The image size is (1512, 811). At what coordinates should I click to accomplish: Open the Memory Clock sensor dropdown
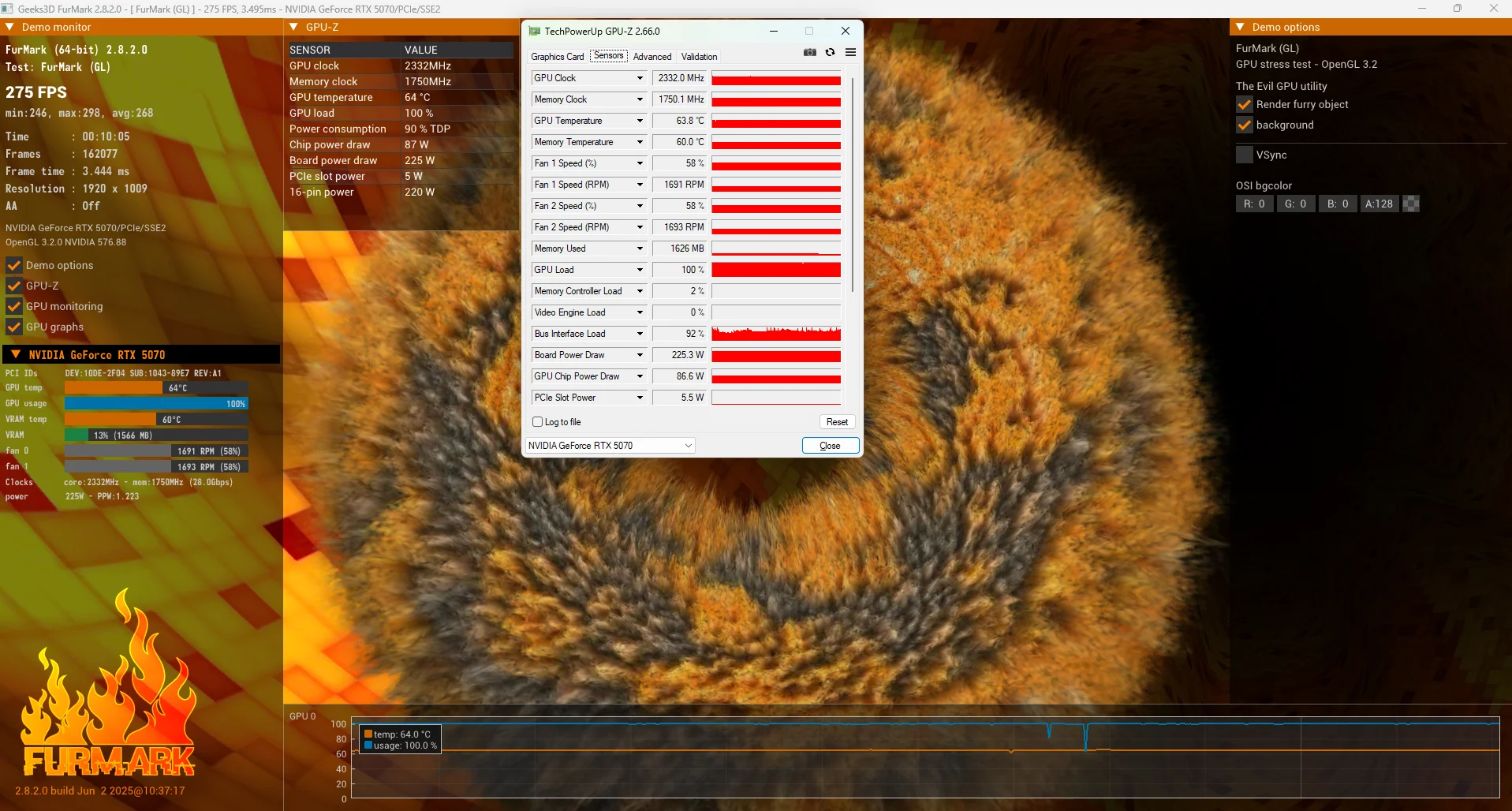[640, 99]
